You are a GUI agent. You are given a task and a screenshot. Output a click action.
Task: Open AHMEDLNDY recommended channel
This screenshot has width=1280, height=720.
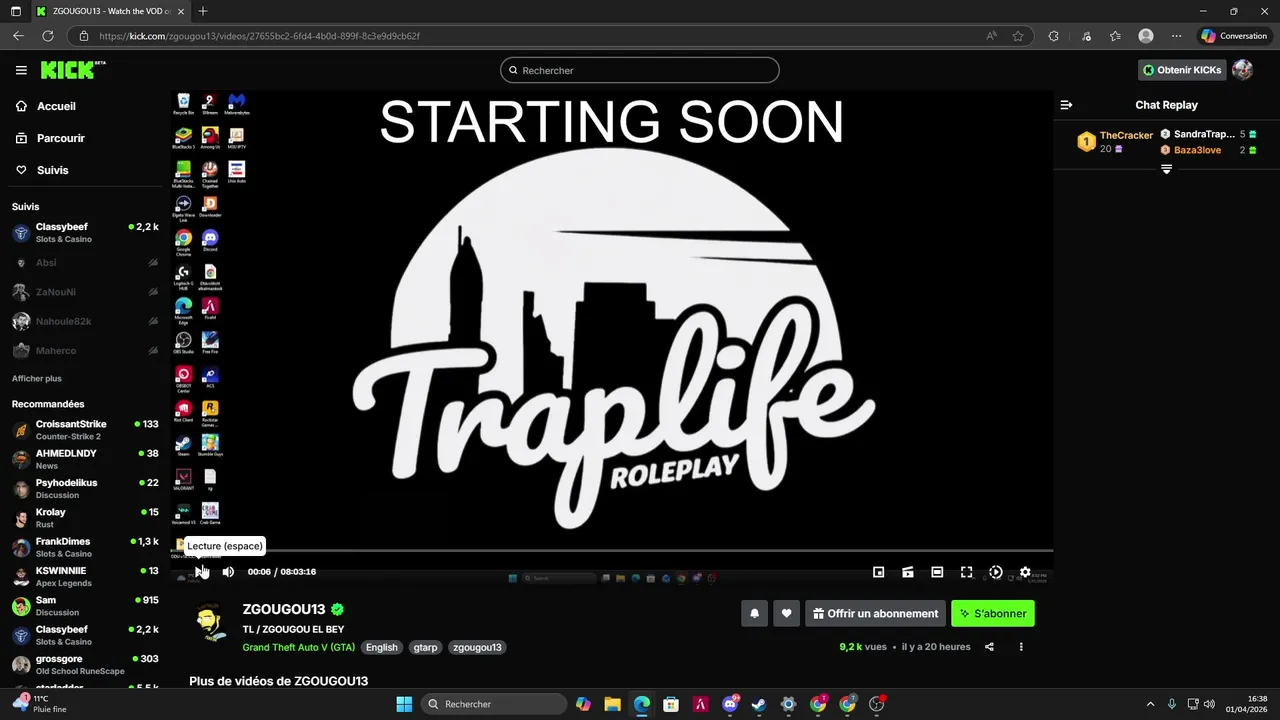click(85, 459)
